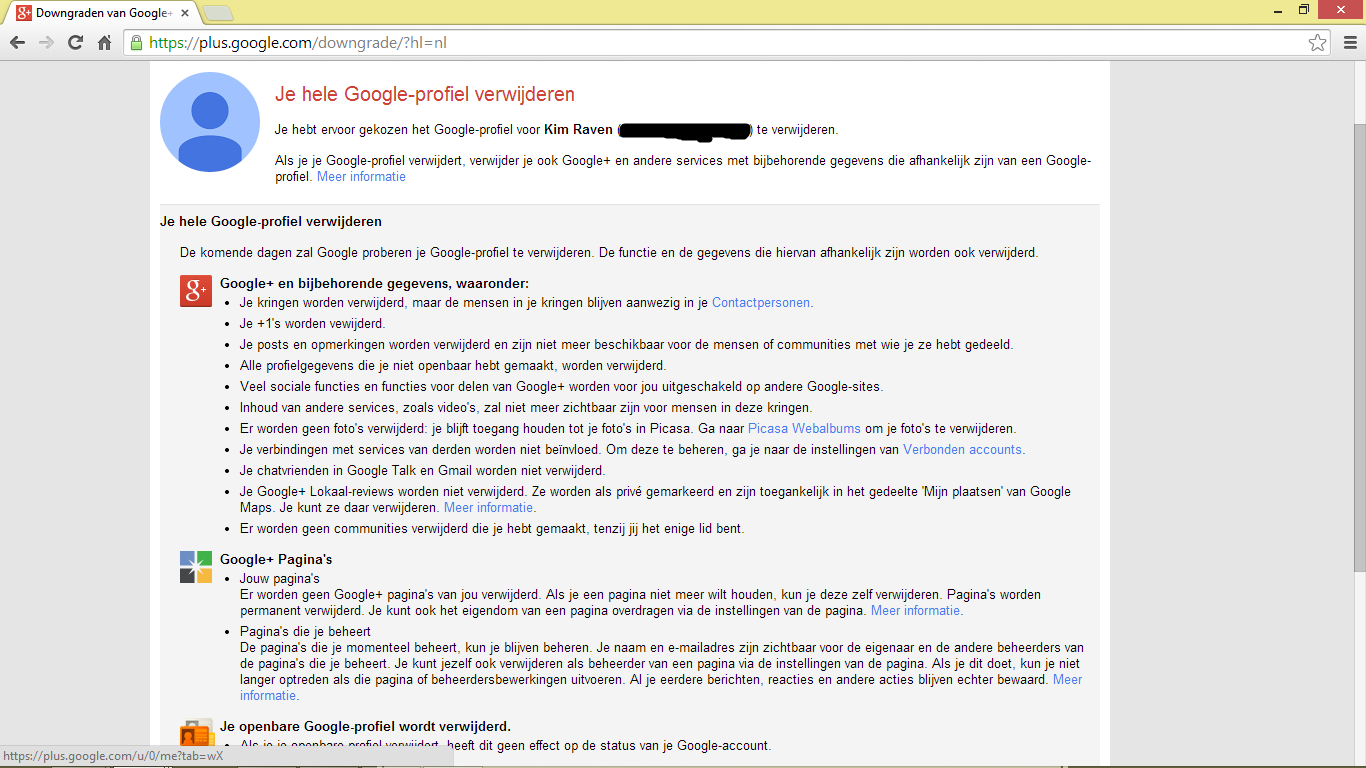Click the heading Google+ en bijbehorende gegevens, waaronder:
1366x768 pixels.
pyautogui.click(x=374, y=283)
